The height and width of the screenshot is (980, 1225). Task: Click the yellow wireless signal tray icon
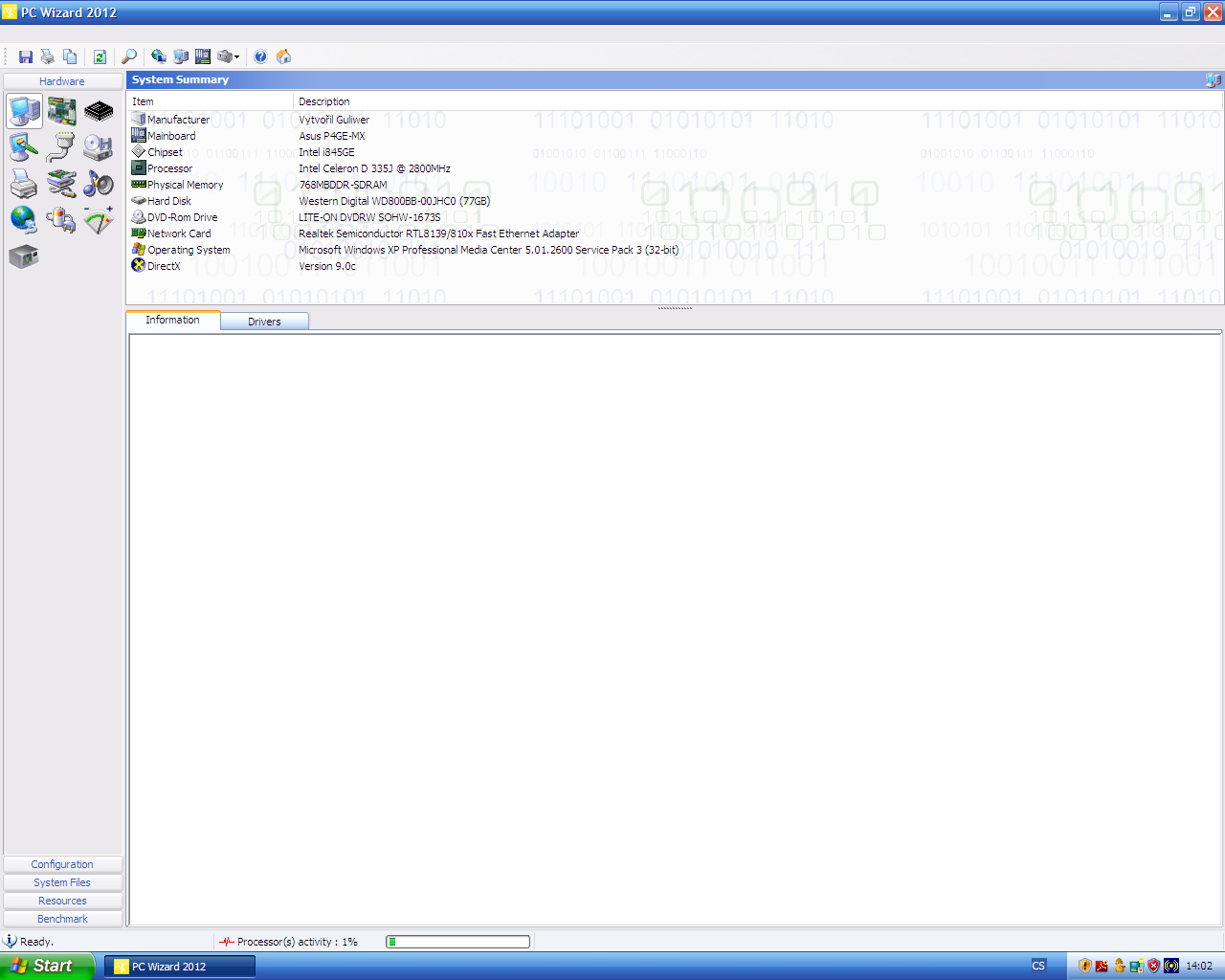point(1171,966)
